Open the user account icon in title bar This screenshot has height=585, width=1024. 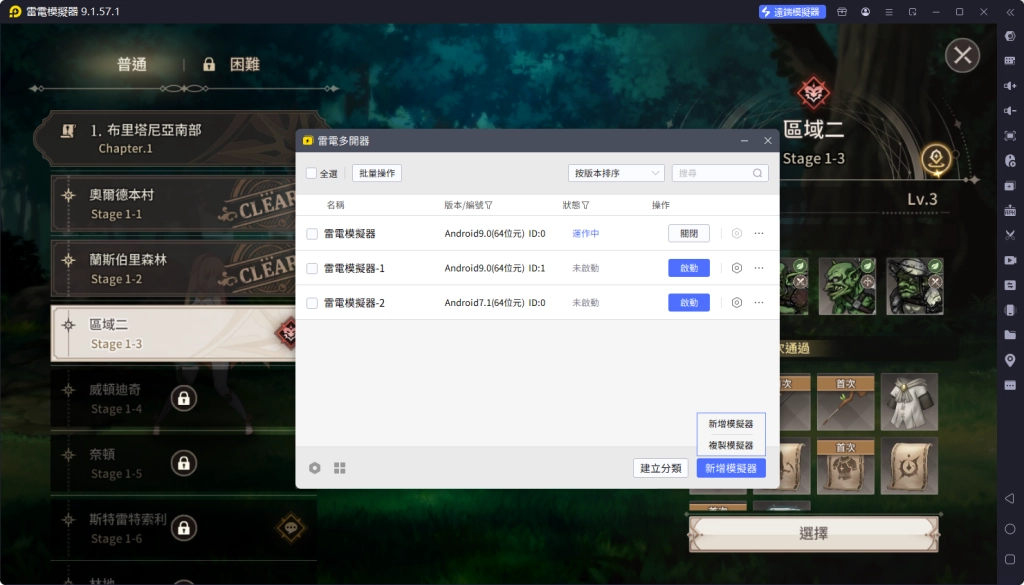click(865, 12)
